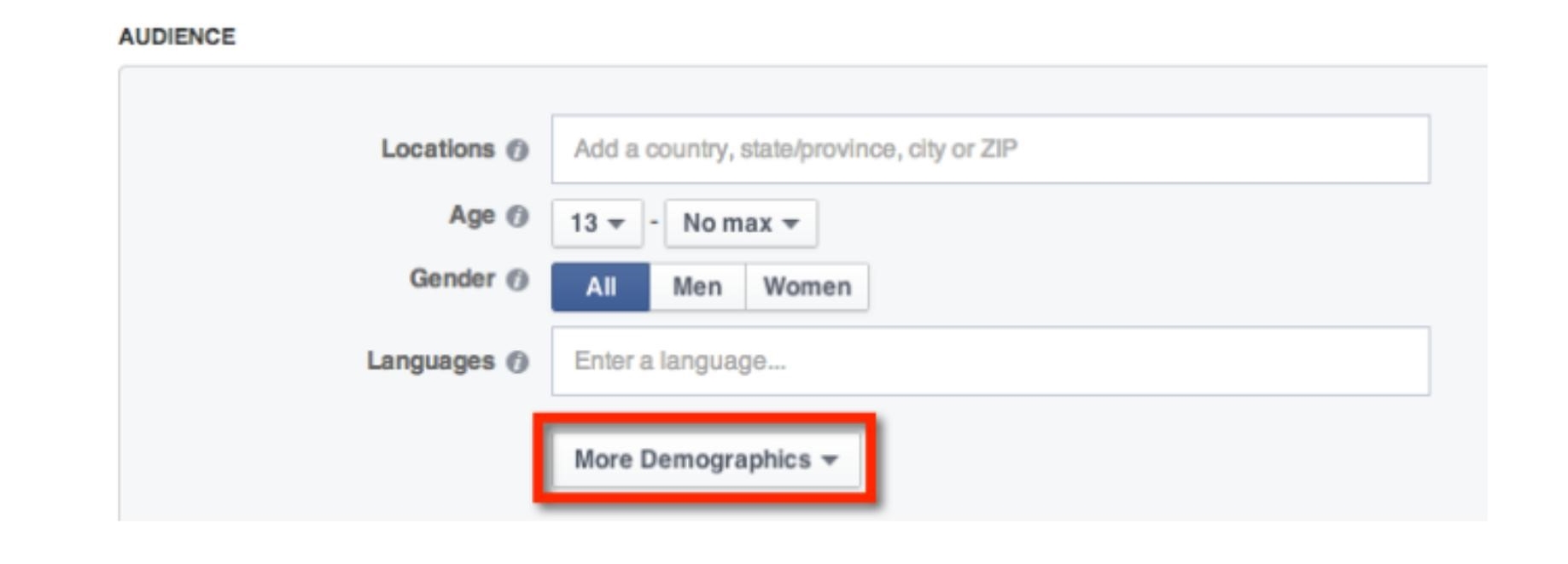Click the AUDIENCE section heading
This screenshot has width=1568, height=564.
177,37
